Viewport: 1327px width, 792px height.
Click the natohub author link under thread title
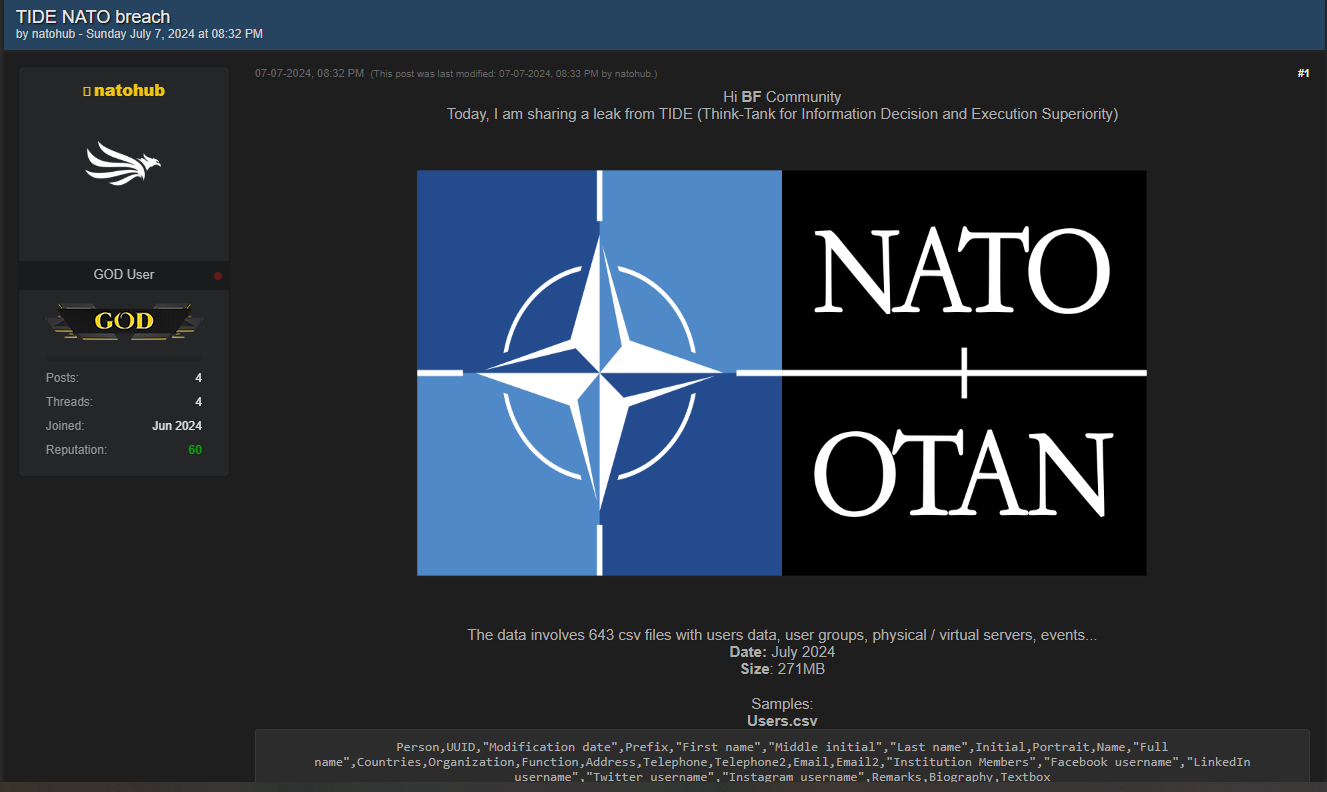coord(53,34)
